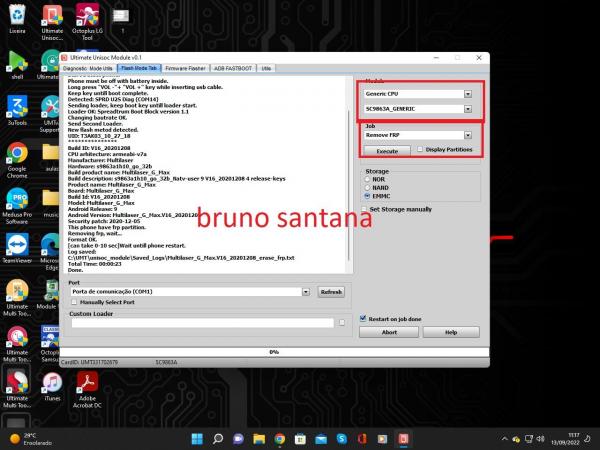The width and height of the screenshot is (600, 450).
Task: Switch to the ADB FASTBOOT tab
Action: point(233,68)
